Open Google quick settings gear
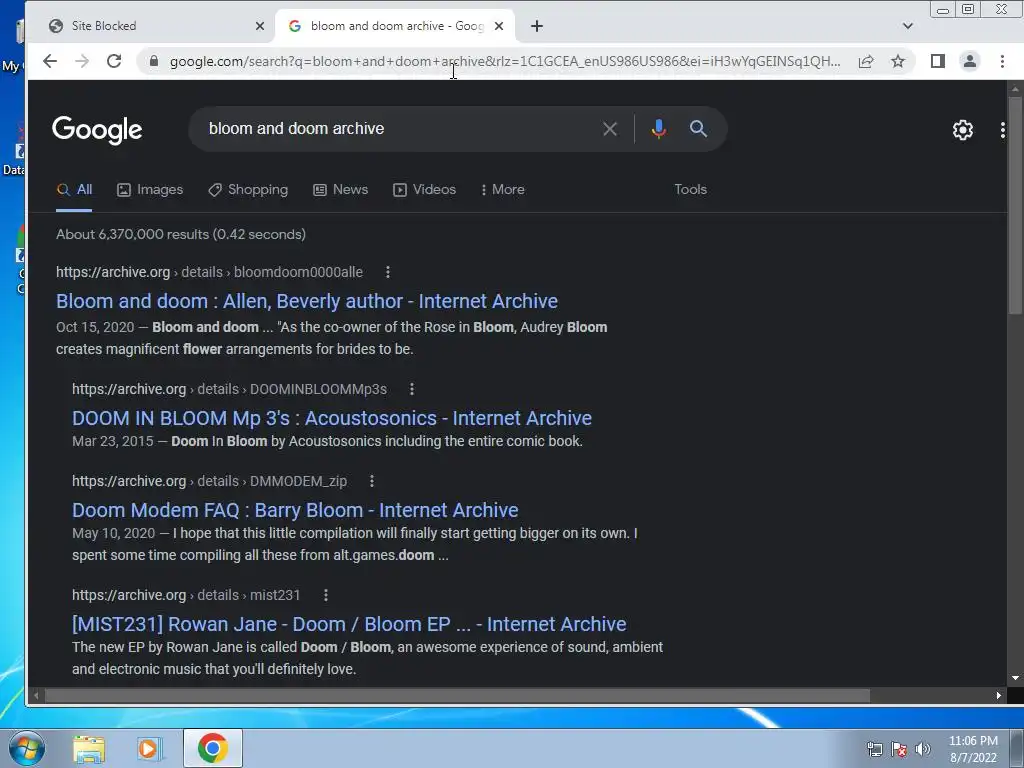 (963, 130)
